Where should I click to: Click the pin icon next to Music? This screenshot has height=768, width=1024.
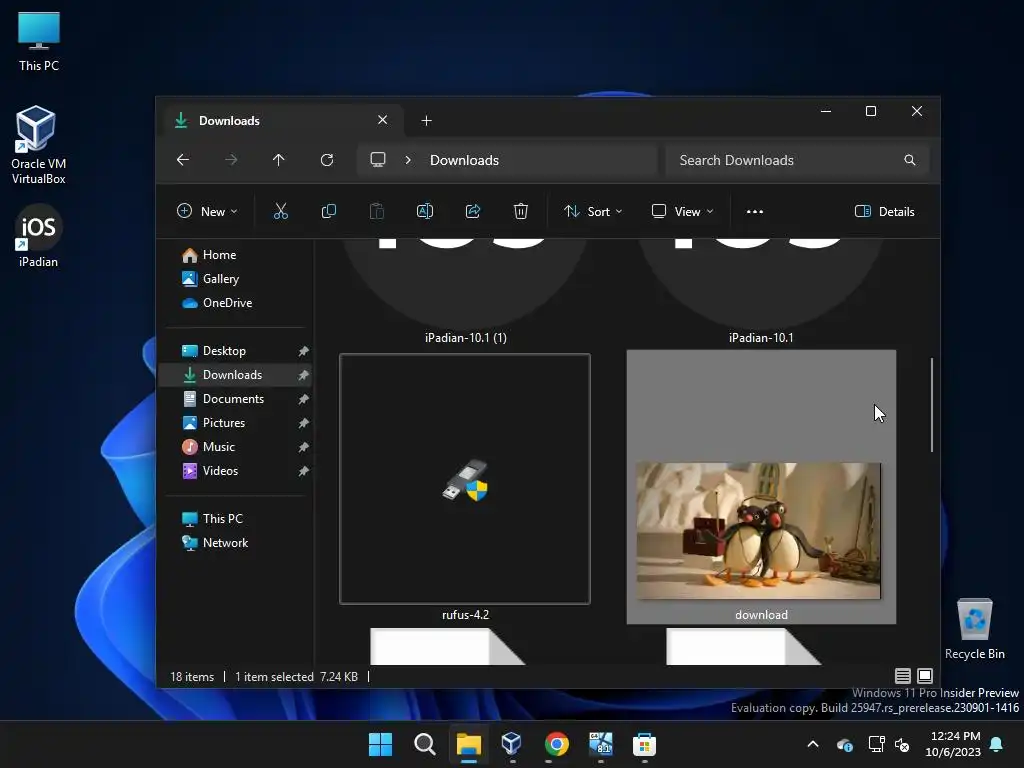[x=304, y=447]
